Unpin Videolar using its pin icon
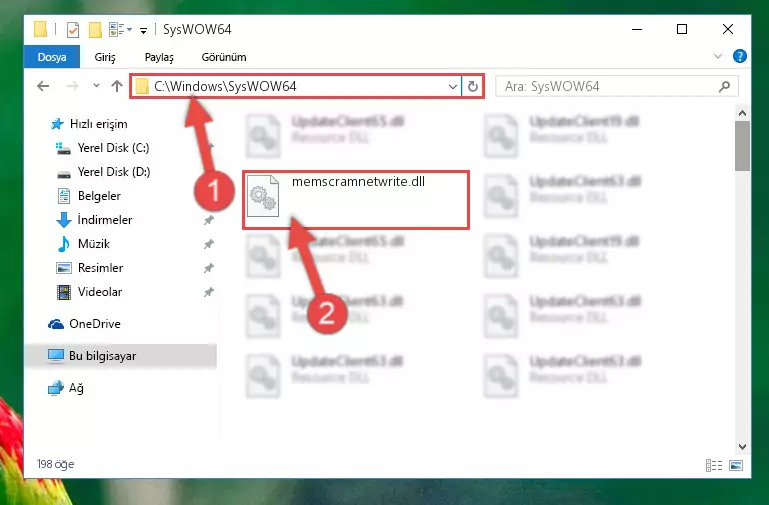769x505 pixels. click(x=209, y=292)
